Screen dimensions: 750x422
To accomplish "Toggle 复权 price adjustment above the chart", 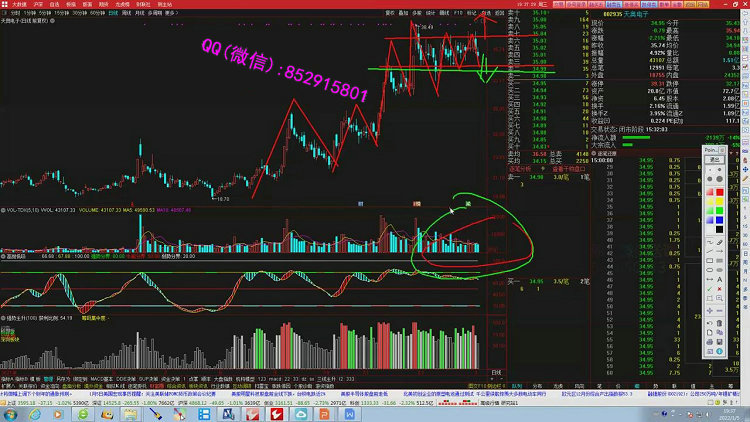I will pyautogui.click(x=388, y=14).
